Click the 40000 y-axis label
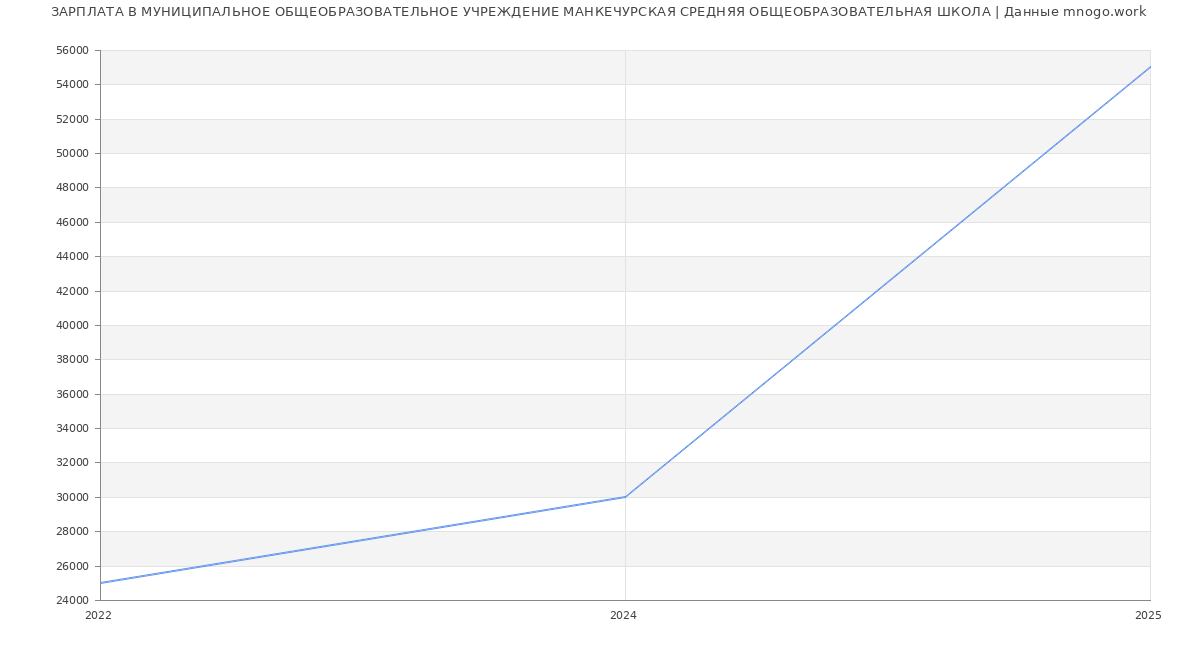This screenshot has height=650, width=1200. coord(73,325)
